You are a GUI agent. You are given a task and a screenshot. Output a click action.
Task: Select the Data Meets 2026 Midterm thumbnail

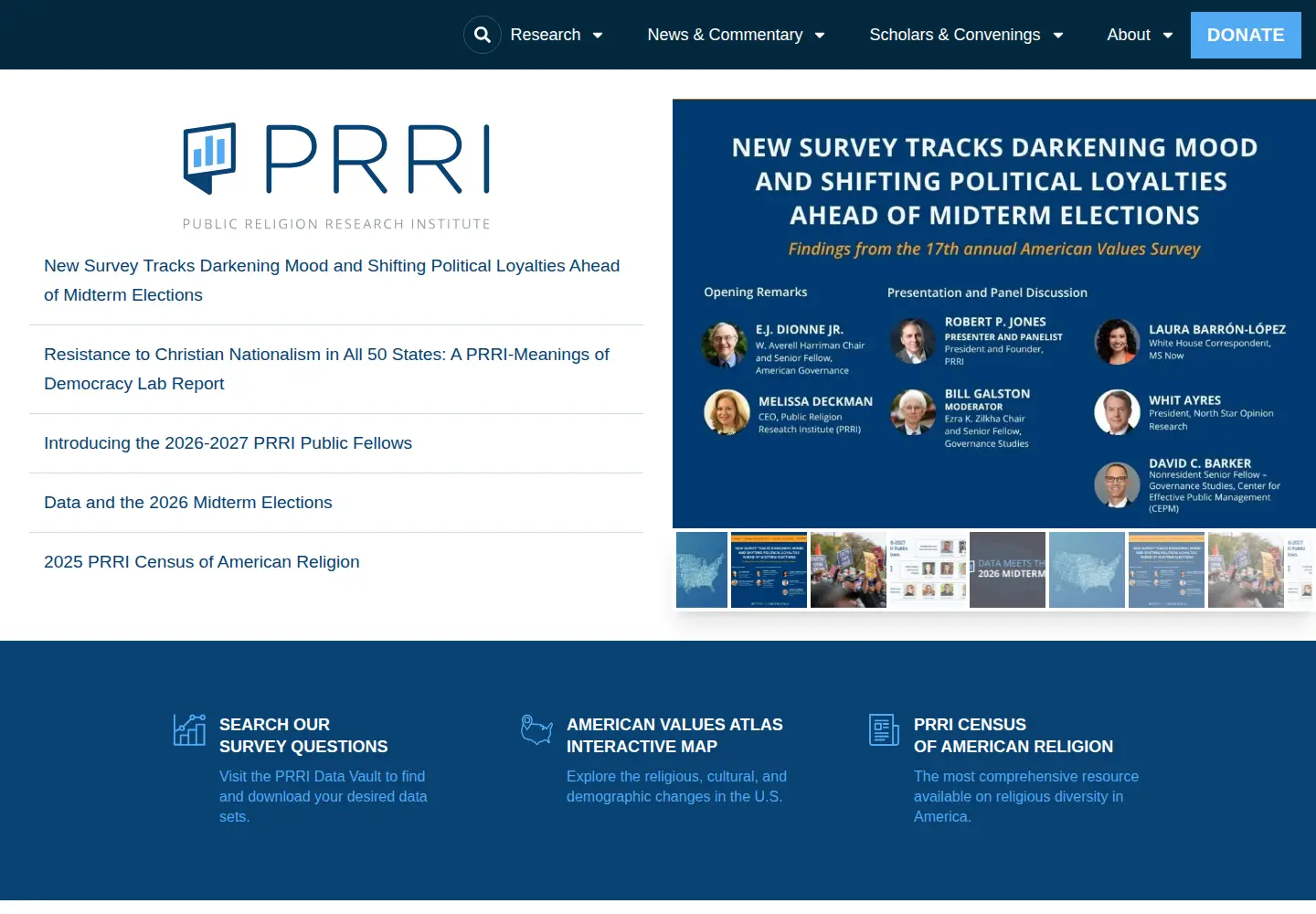coord(1007,570)
